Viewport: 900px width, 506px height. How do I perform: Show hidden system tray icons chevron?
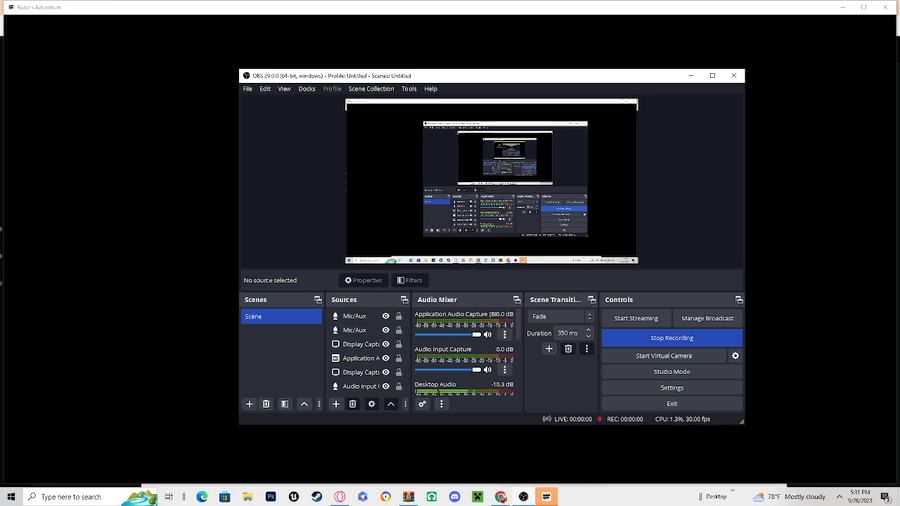click(x=840, y=497)
